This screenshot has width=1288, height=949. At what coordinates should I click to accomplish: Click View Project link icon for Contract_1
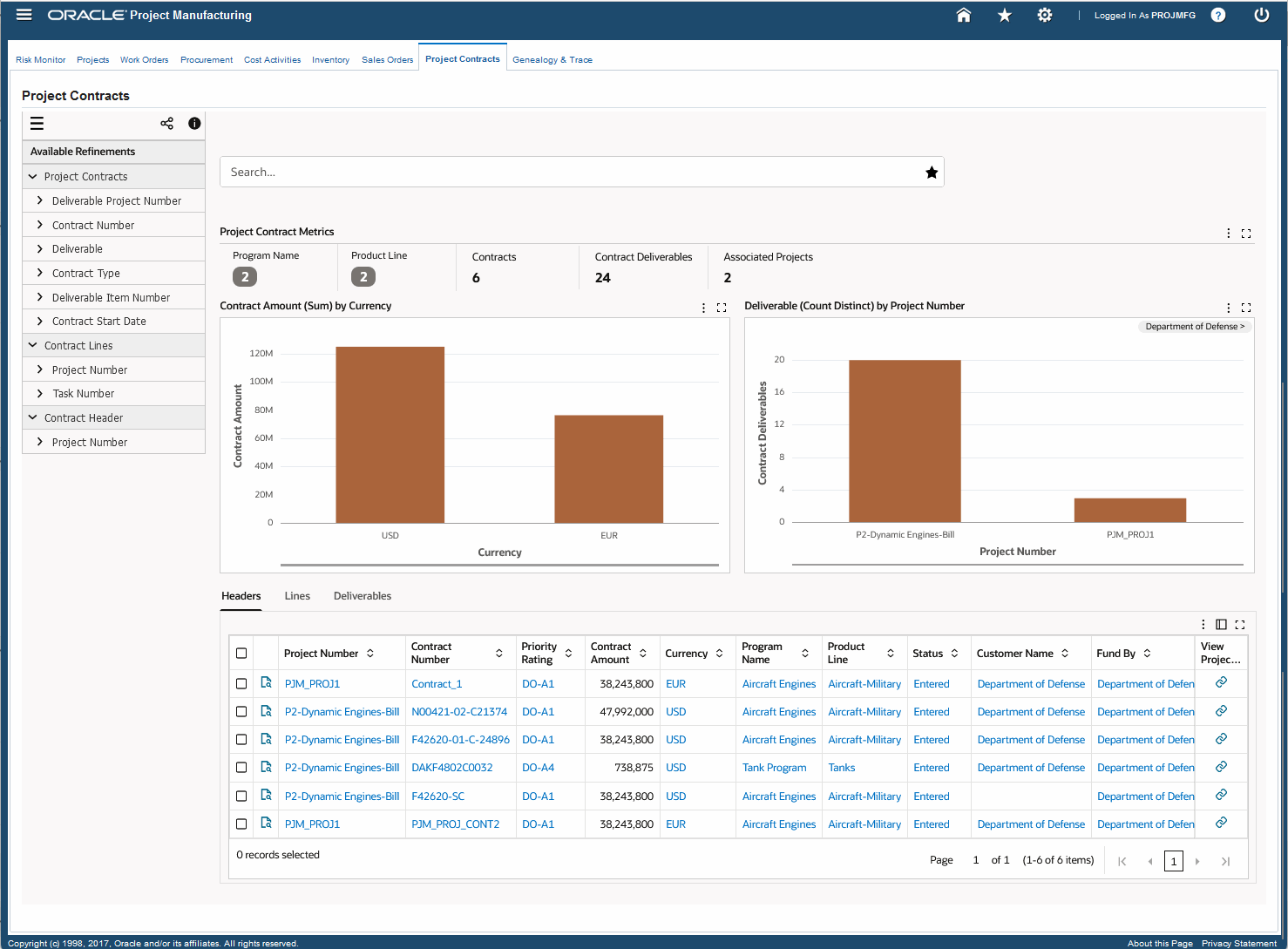click(1221, 682)
